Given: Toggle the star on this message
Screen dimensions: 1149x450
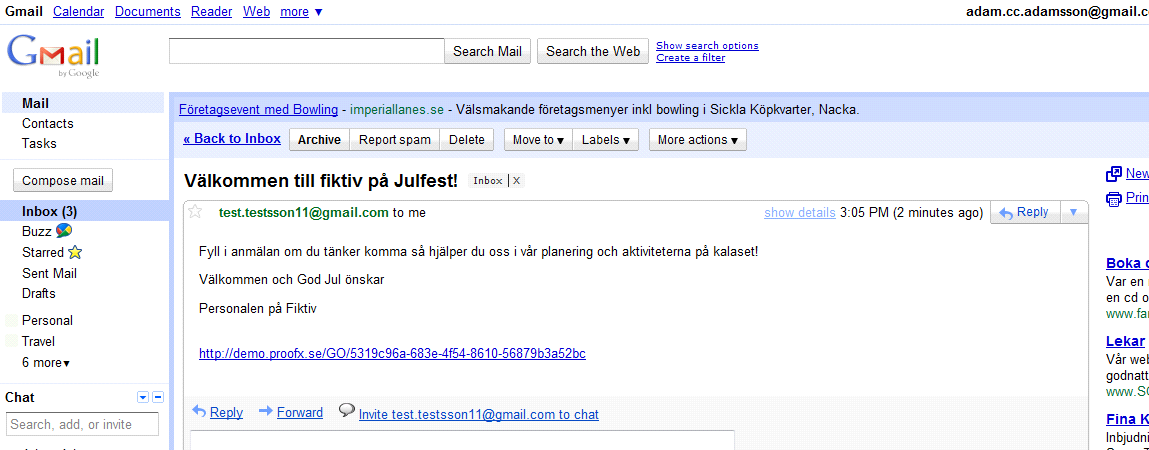Looking at the screenshot, I should [196, 212].
